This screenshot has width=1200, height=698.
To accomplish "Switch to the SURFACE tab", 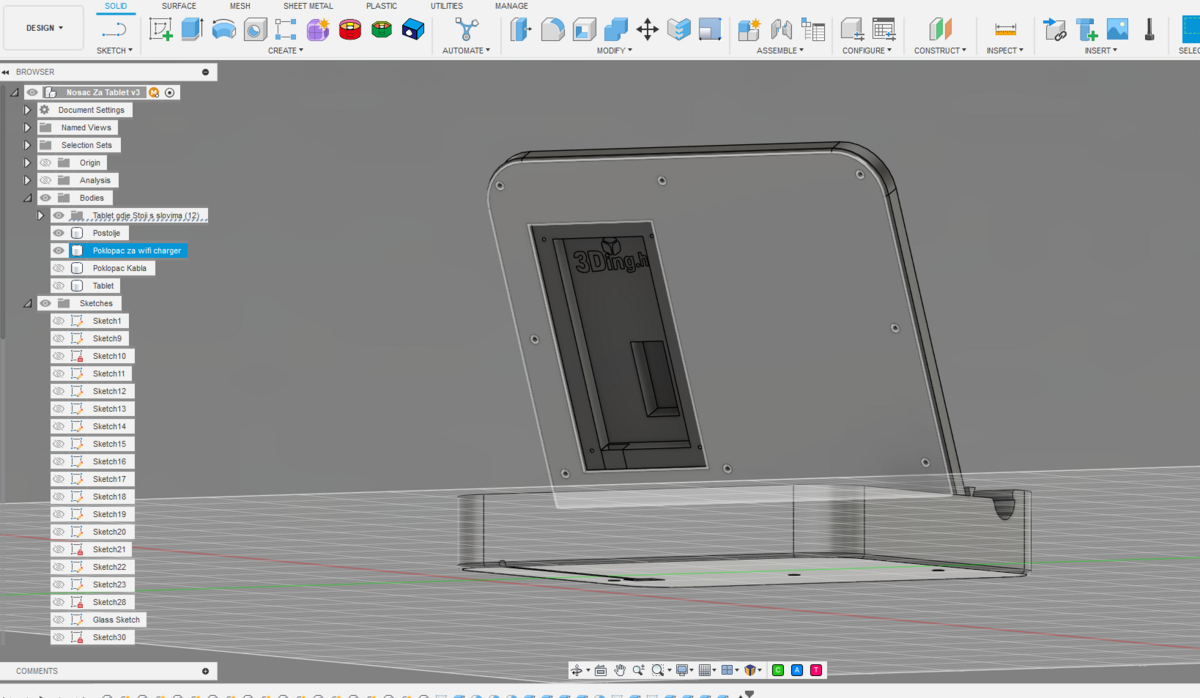I will (x=179, y=6).
